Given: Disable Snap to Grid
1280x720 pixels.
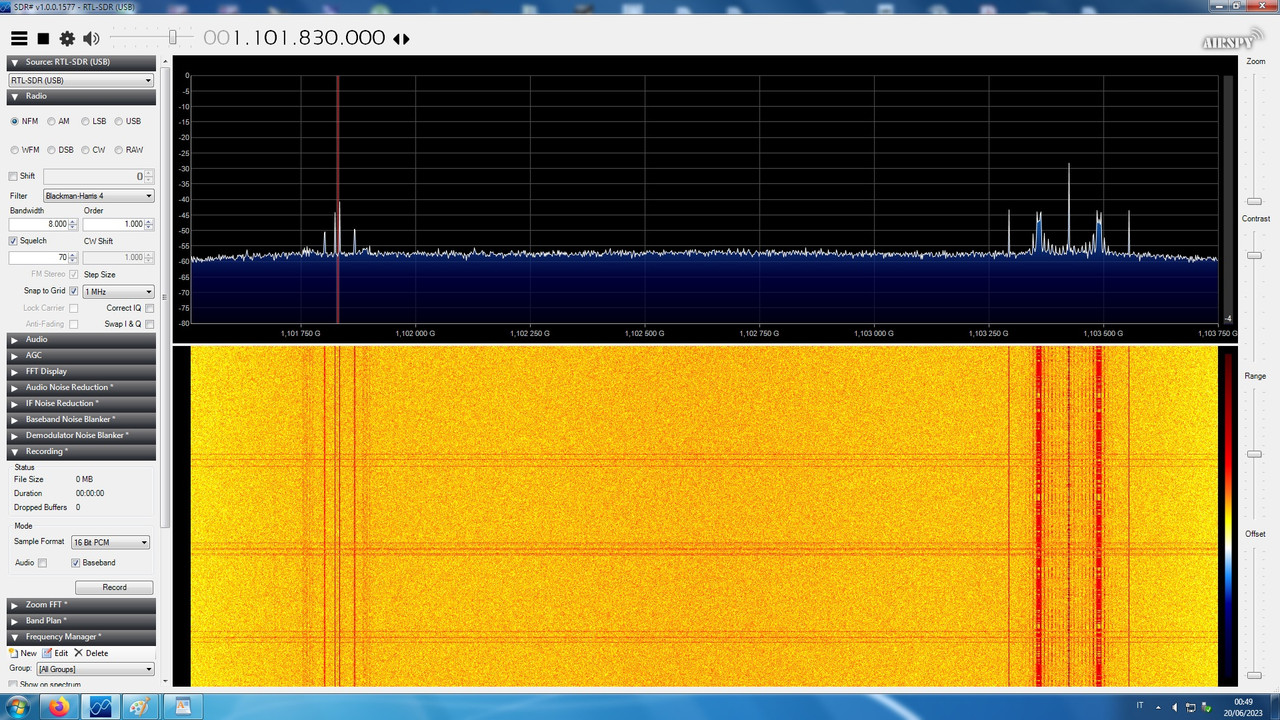Looking at the screenshot, I should [74, 291].
